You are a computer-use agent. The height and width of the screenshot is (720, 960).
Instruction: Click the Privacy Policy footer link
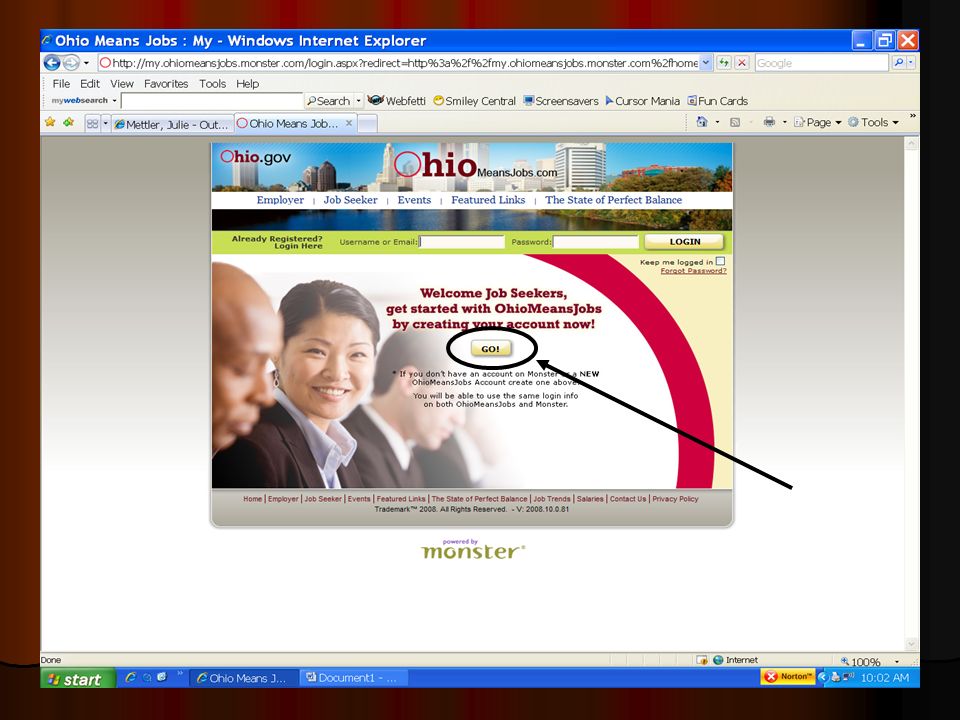[675, 499]
